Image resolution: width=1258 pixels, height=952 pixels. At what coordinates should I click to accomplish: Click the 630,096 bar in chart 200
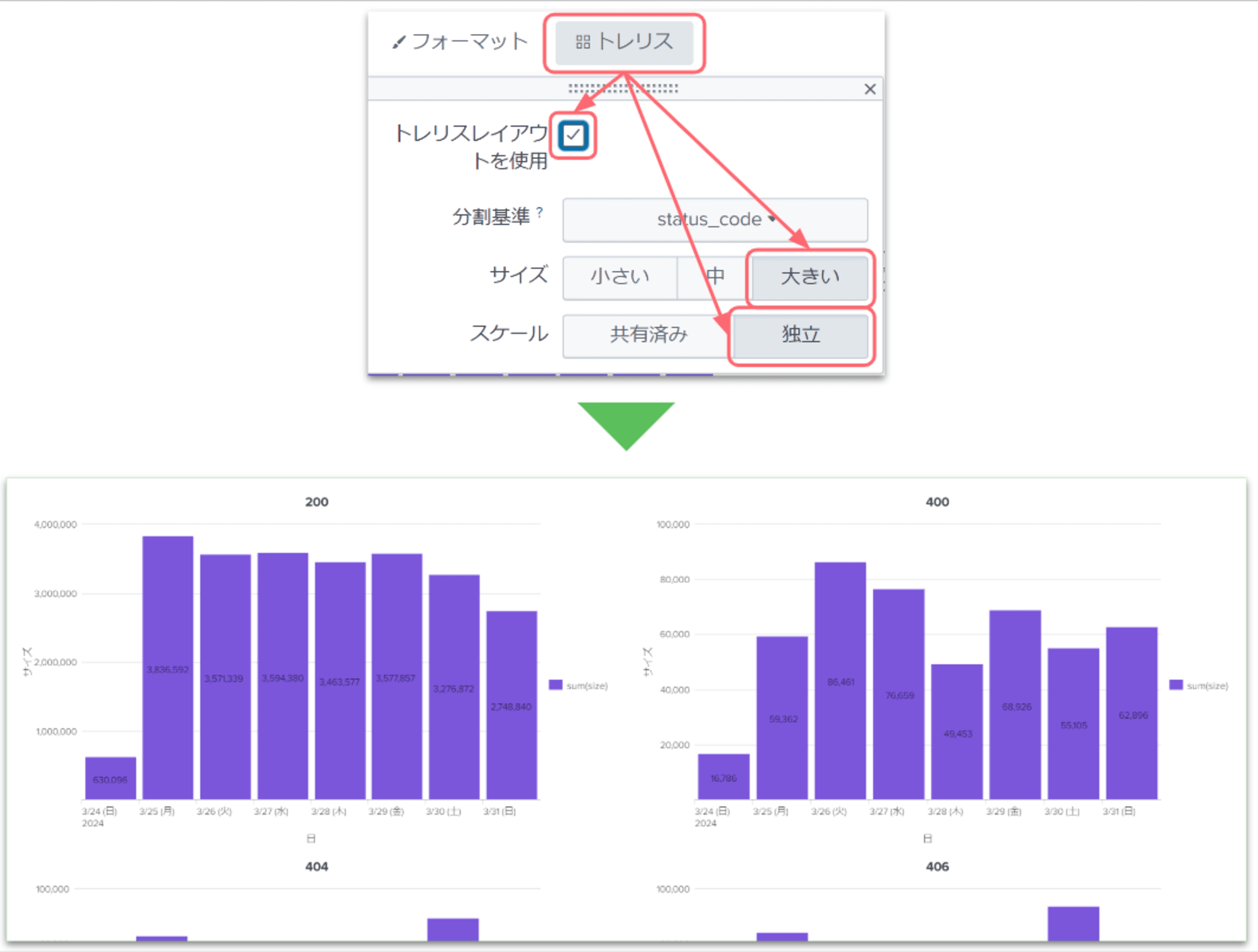click(x=111, y=778)
